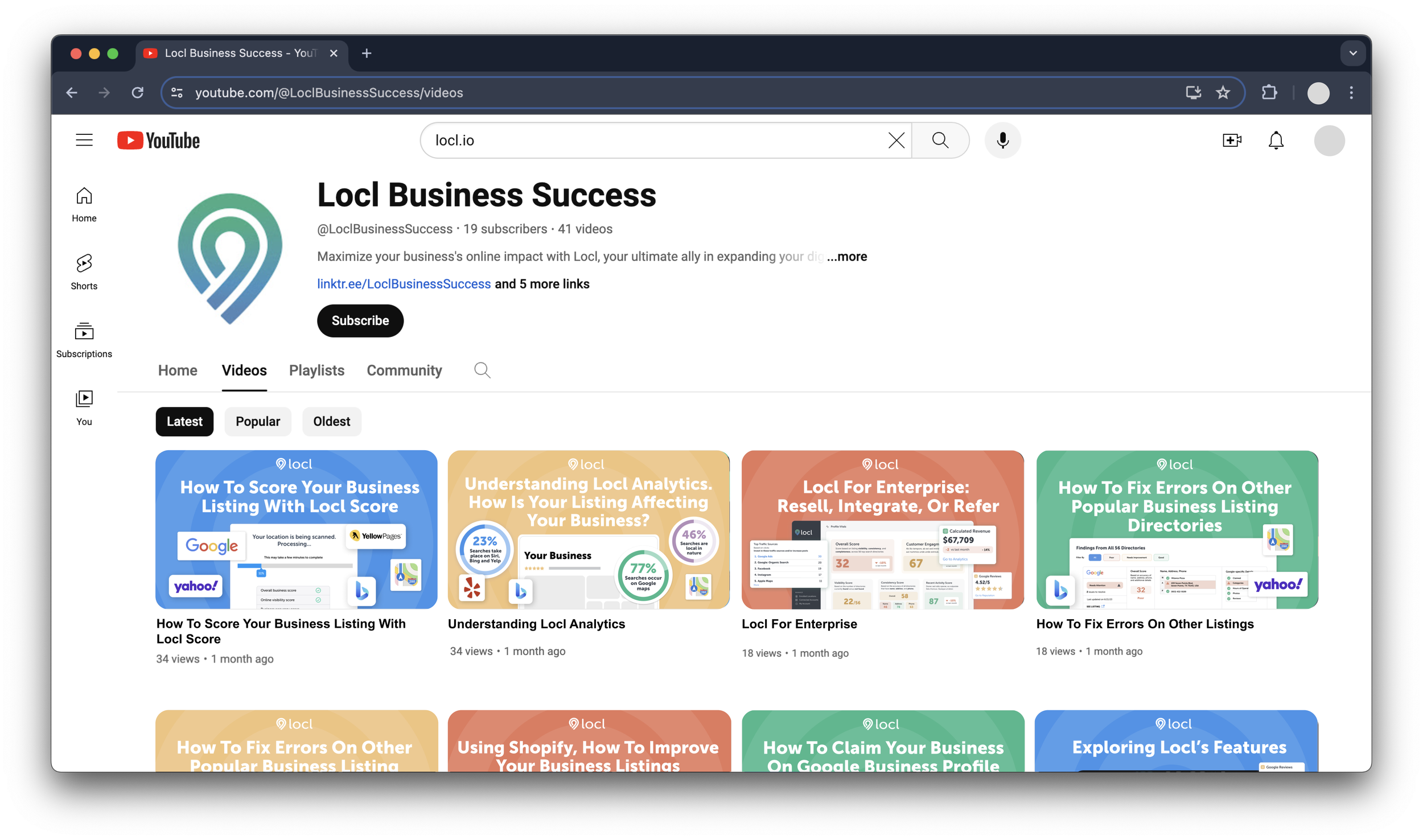This screenshot has width=1423, height=840.
Task: Open the Create video icon
Action: [x=1232, y=140]
